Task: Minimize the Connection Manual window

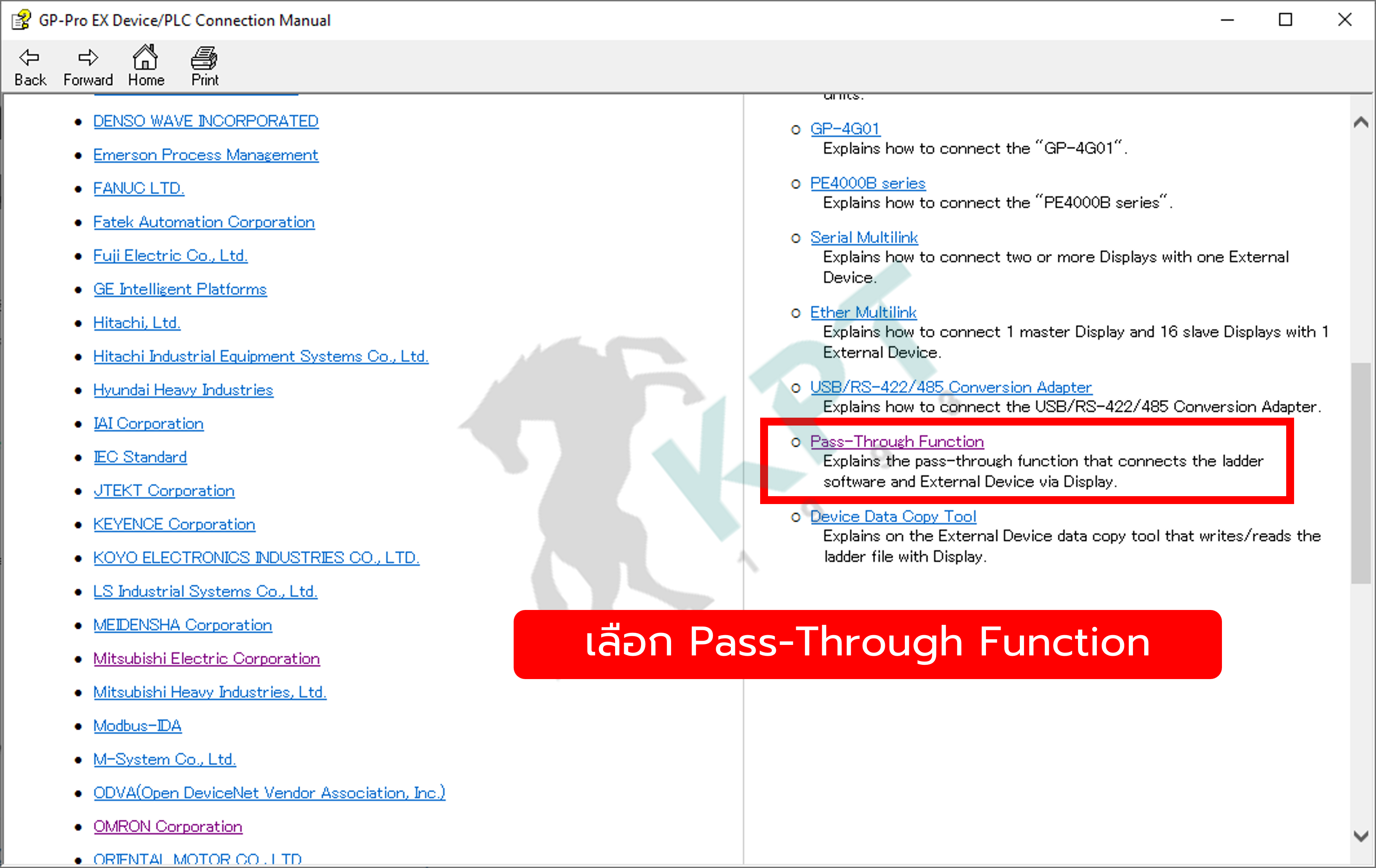Action: [1227, 20]
